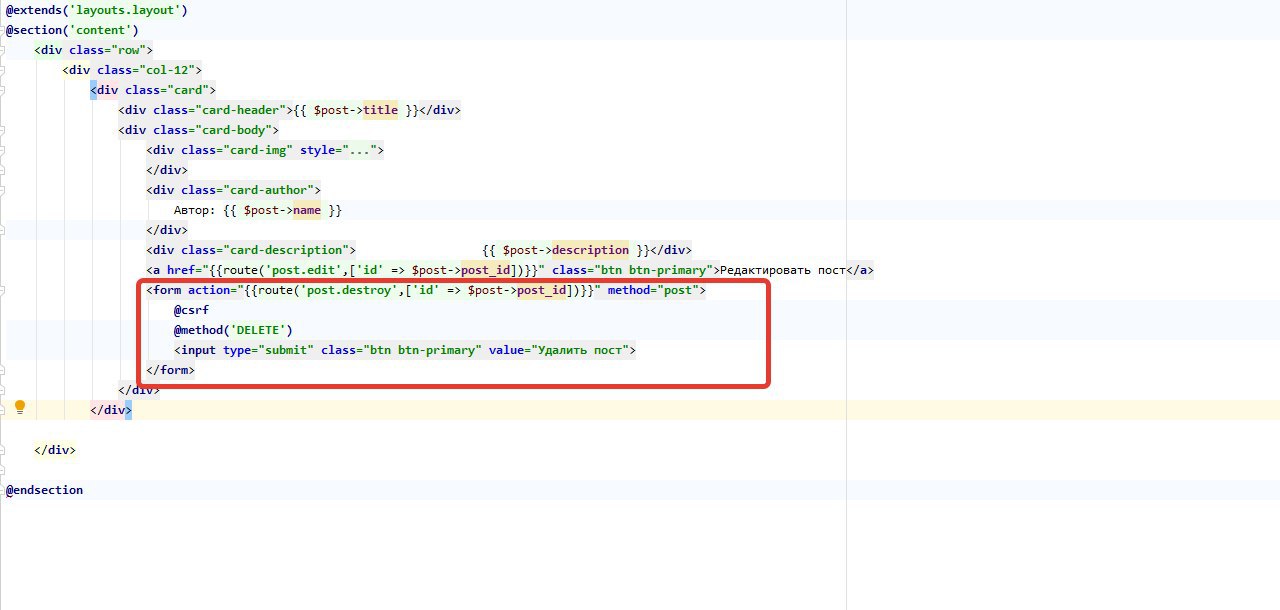Click the Редактировать пост link text
The image size is (1280, 610).
(x=783, y=270)
